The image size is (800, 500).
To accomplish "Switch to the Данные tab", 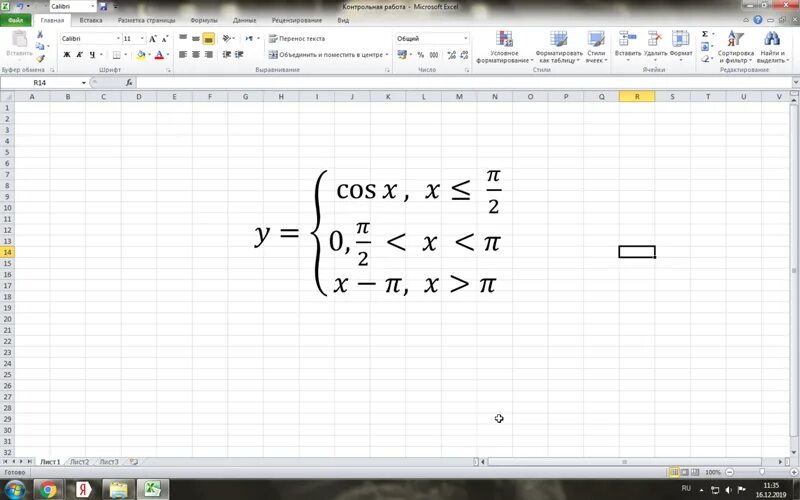I will (x=244, y=20).
